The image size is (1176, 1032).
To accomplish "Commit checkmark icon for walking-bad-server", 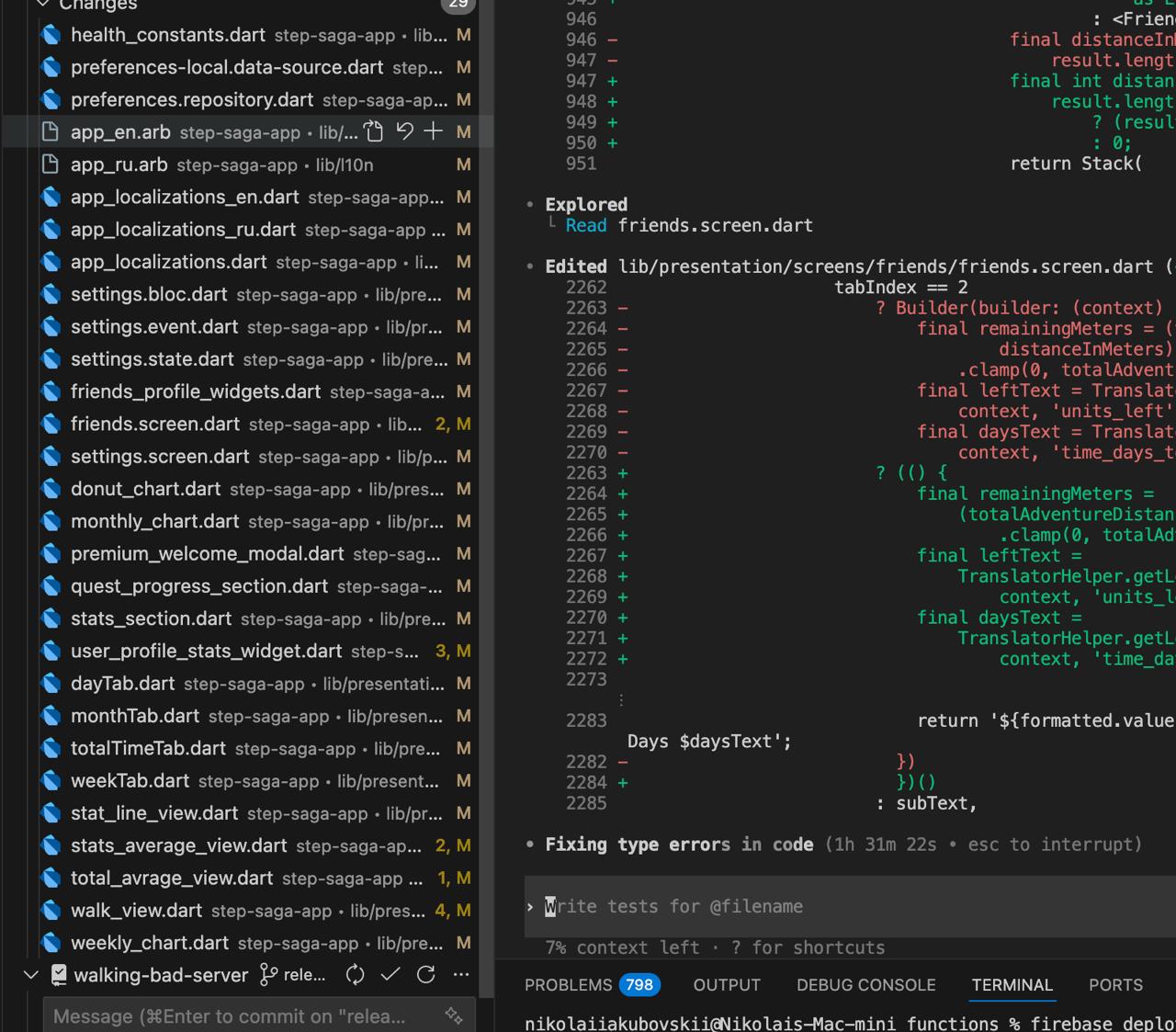I will click(x=390, y=975).
